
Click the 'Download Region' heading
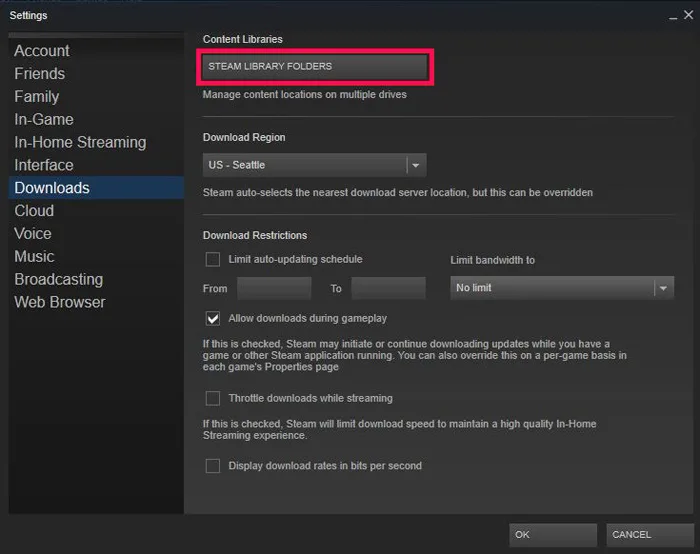pos(244,137)
